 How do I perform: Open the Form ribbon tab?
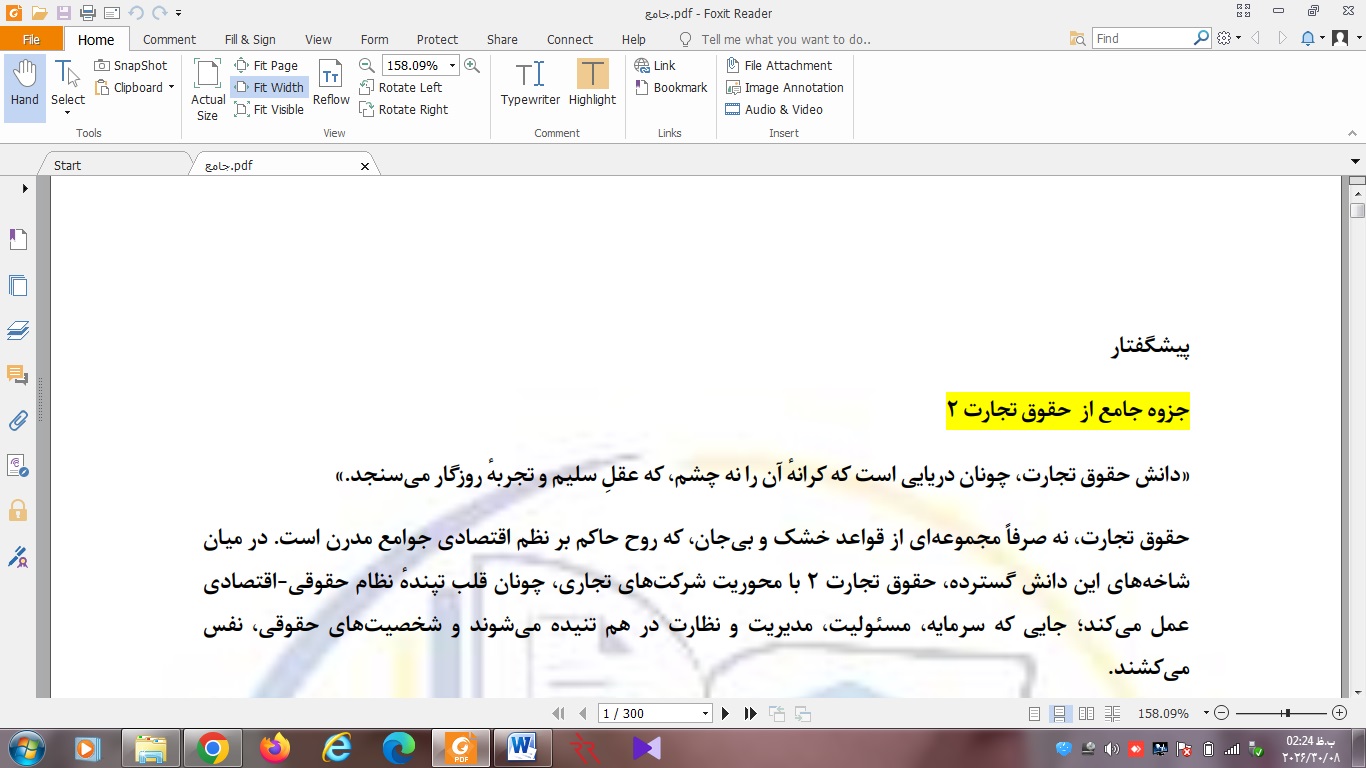(x=374, y=39)
